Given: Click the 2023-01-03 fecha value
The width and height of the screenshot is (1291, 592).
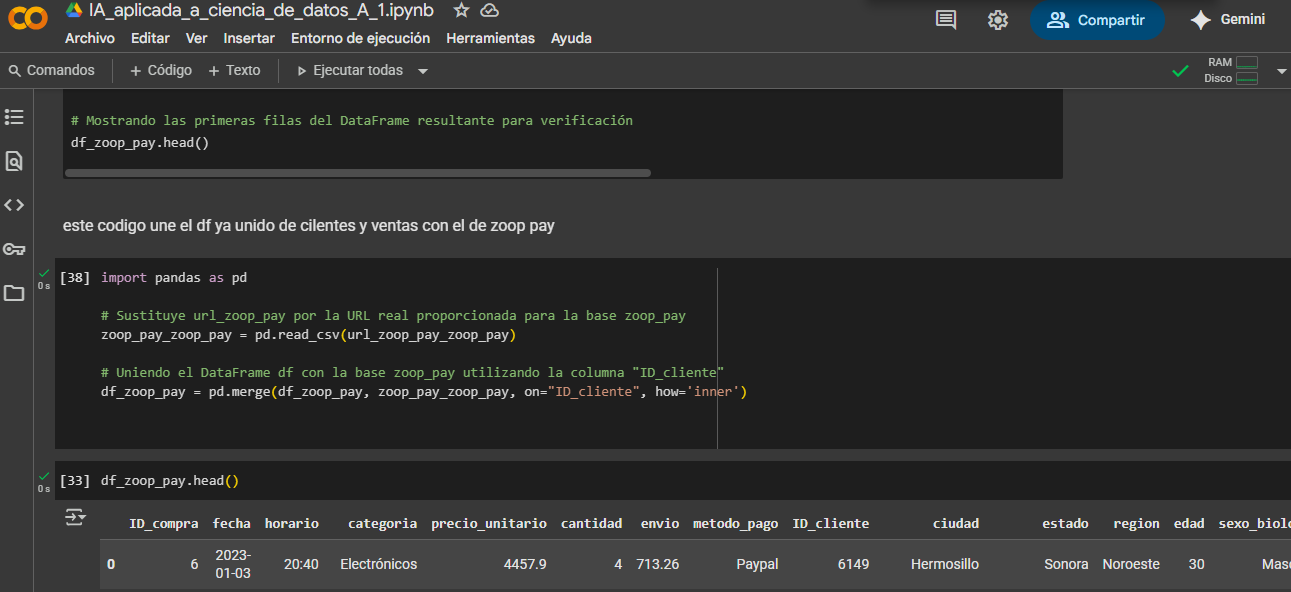Looking at the screenshot, I should (233, 564).
